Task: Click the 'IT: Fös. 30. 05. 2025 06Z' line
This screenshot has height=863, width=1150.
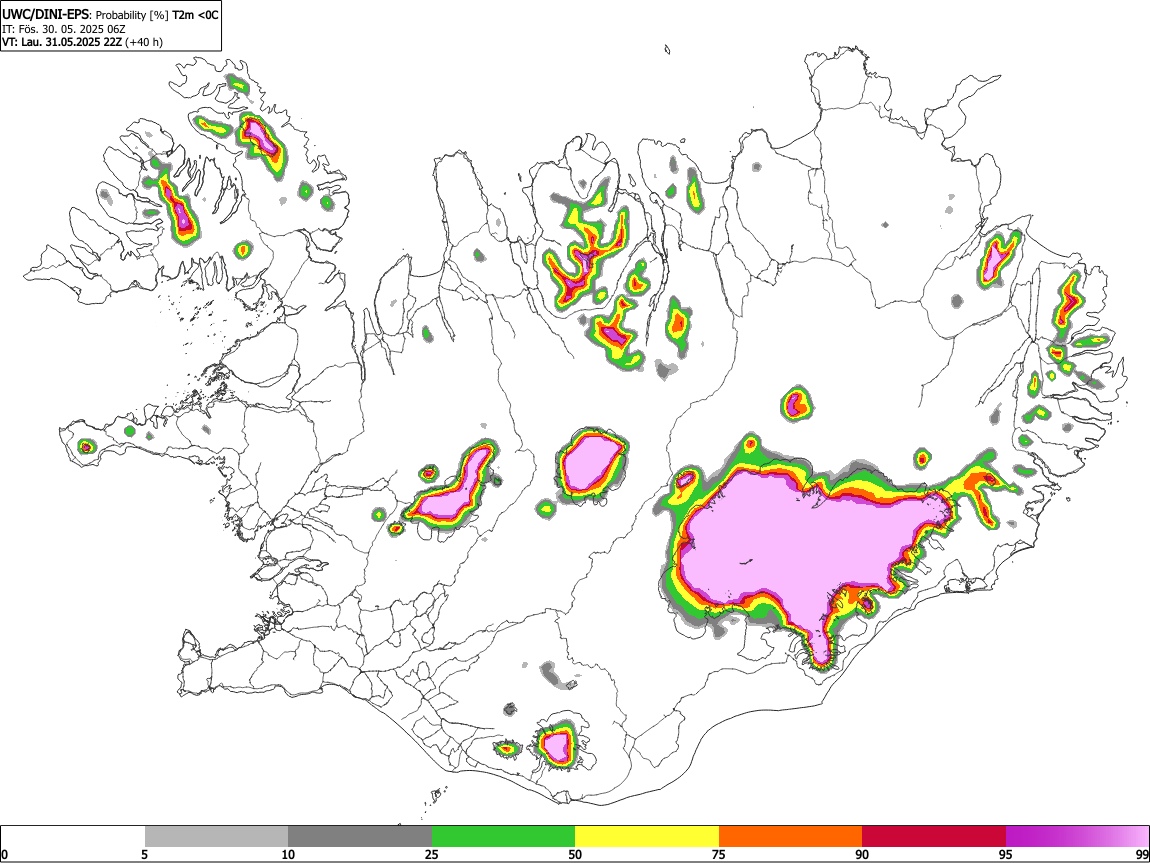Action: coord(64,29)
